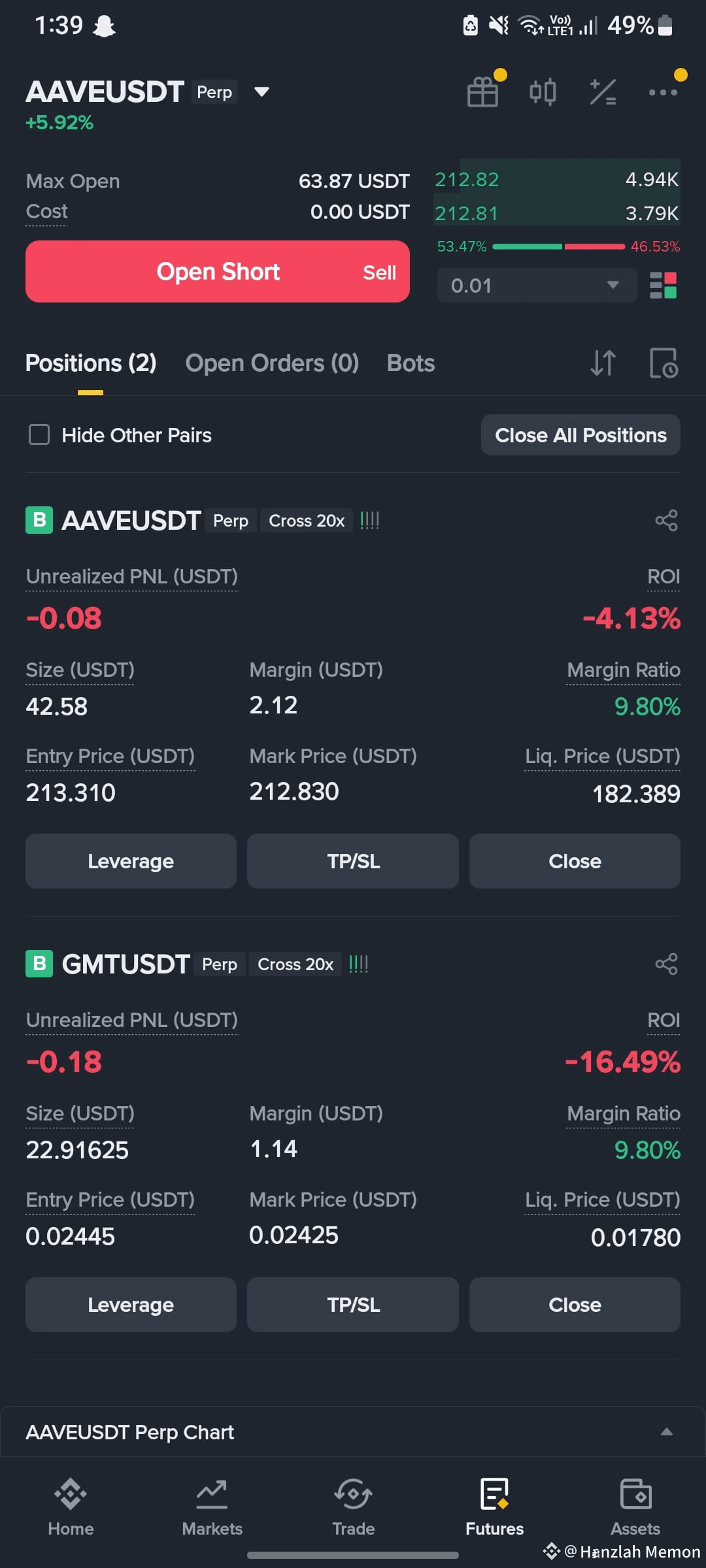Viewport: 706px width, 1568px height.
Task: Open TP/SL for the GMTUSDT position
Action: pos(353,1305)
